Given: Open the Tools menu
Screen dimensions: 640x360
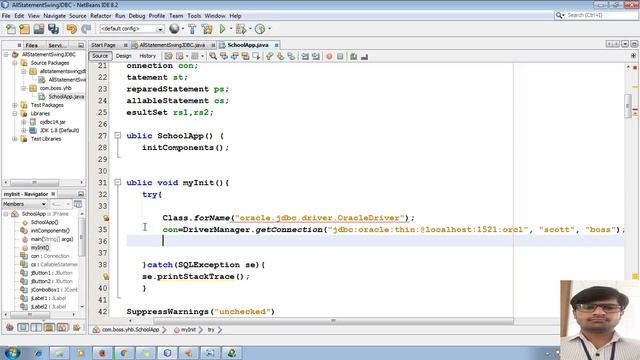Looking at the screenshot, I should [194, 16].
